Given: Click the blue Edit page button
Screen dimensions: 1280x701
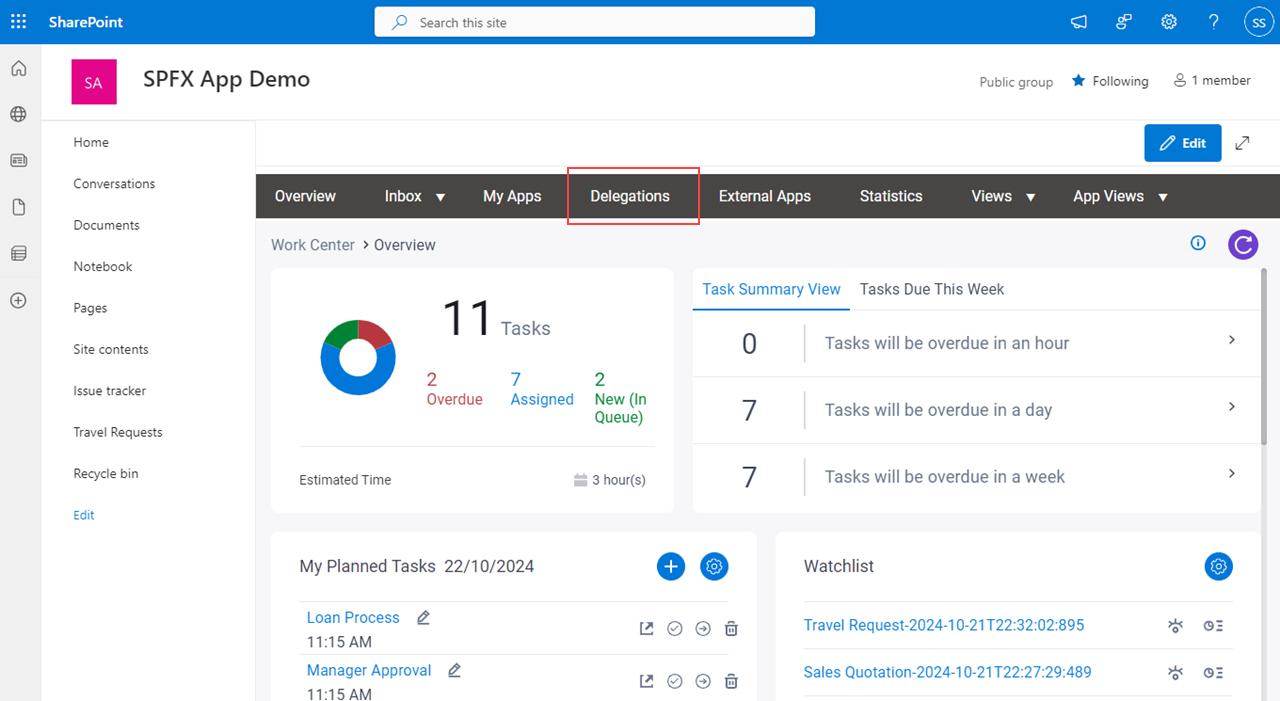Looking at the screenshot, I should pyautogui.click(x=1183, y=143).
